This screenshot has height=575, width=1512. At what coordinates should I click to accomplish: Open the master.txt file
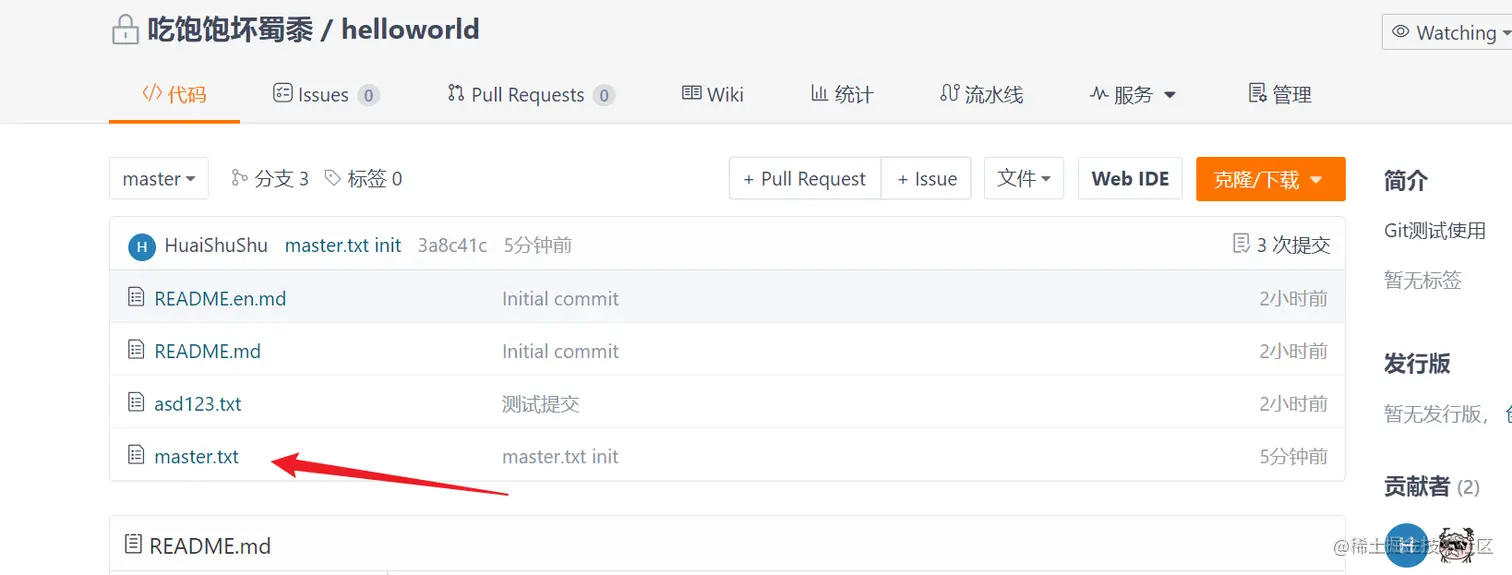pyautogui.click(x=197, y=457)
